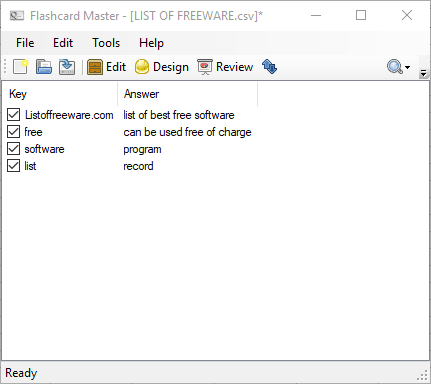Toggle the 'software' card checkbox
The height and width of the screenshot is (384, 431).
point(13,149)
